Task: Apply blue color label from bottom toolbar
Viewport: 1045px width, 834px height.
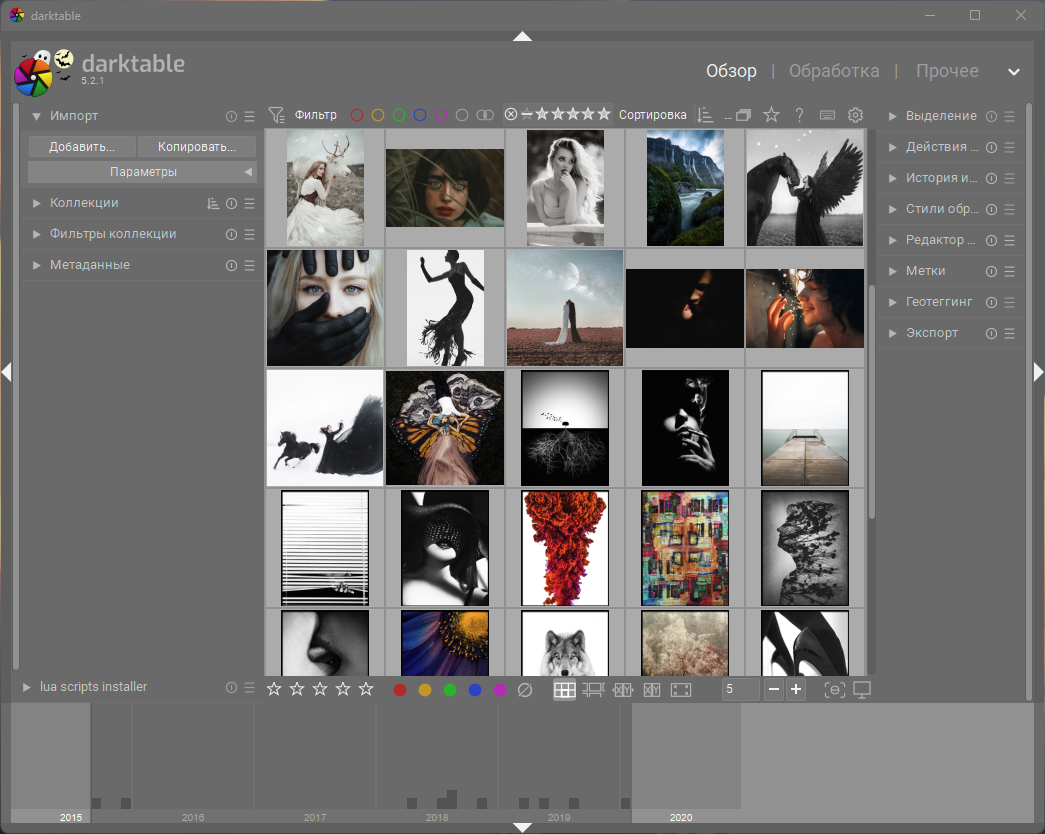Action: 475,690
